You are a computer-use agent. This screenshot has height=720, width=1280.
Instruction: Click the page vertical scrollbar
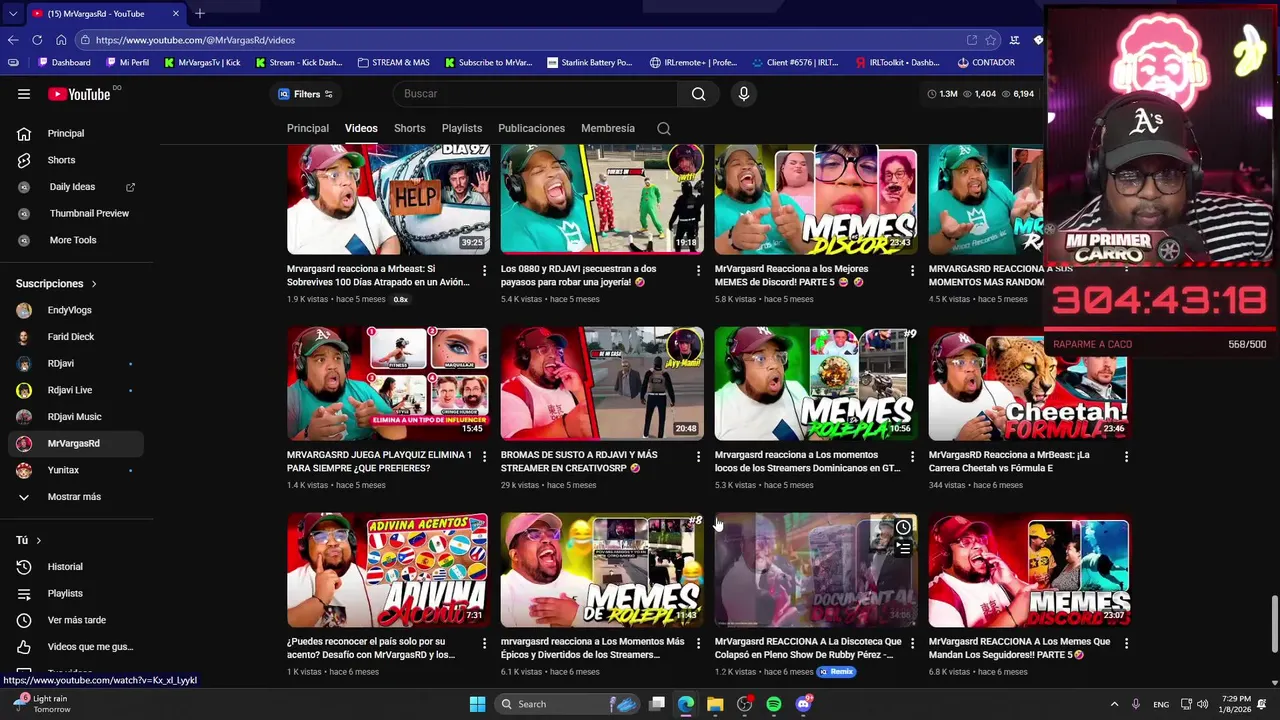coord(1274,624)
